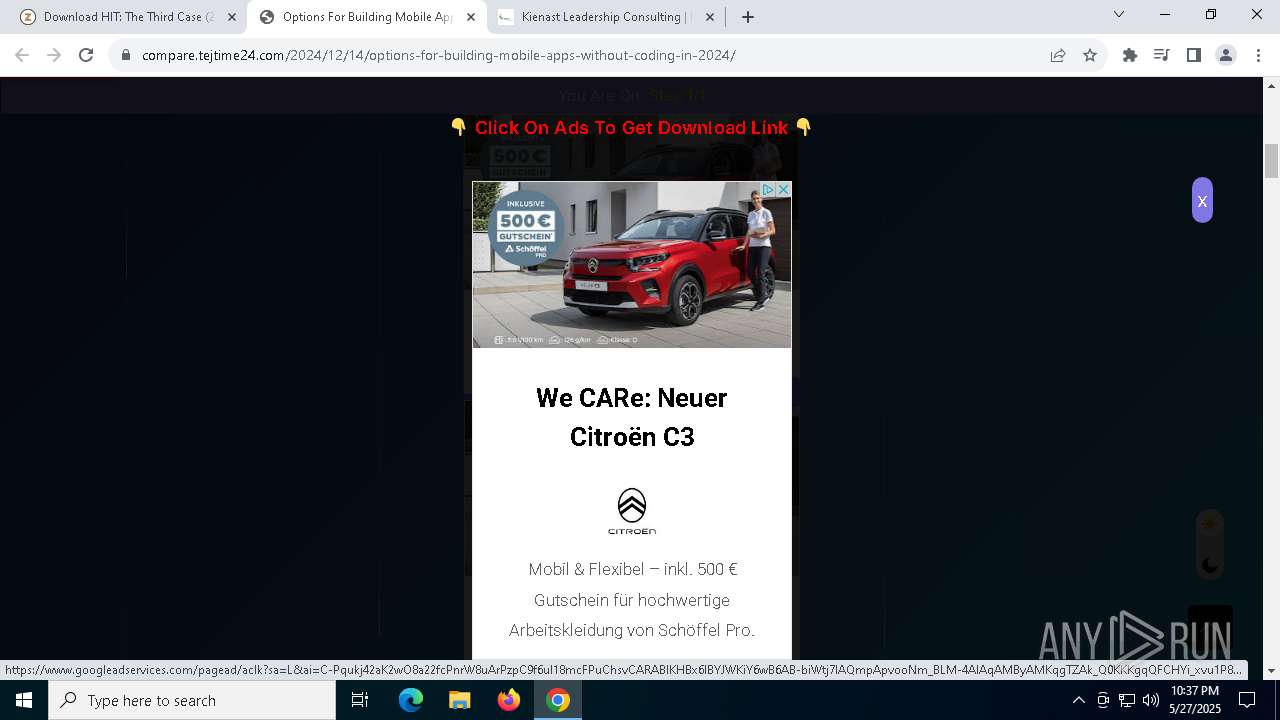The height and width of the screenshot is (720, 1280).
Task: Open network status tray icon
Action: click(1127, 700)
